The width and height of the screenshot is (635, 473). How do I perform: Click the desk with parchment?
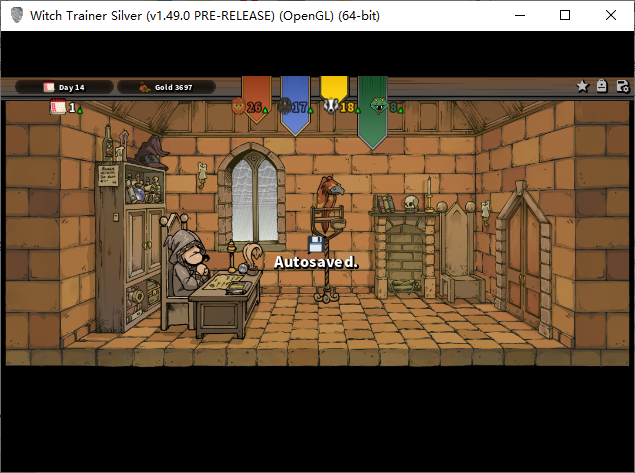(226, 304)
